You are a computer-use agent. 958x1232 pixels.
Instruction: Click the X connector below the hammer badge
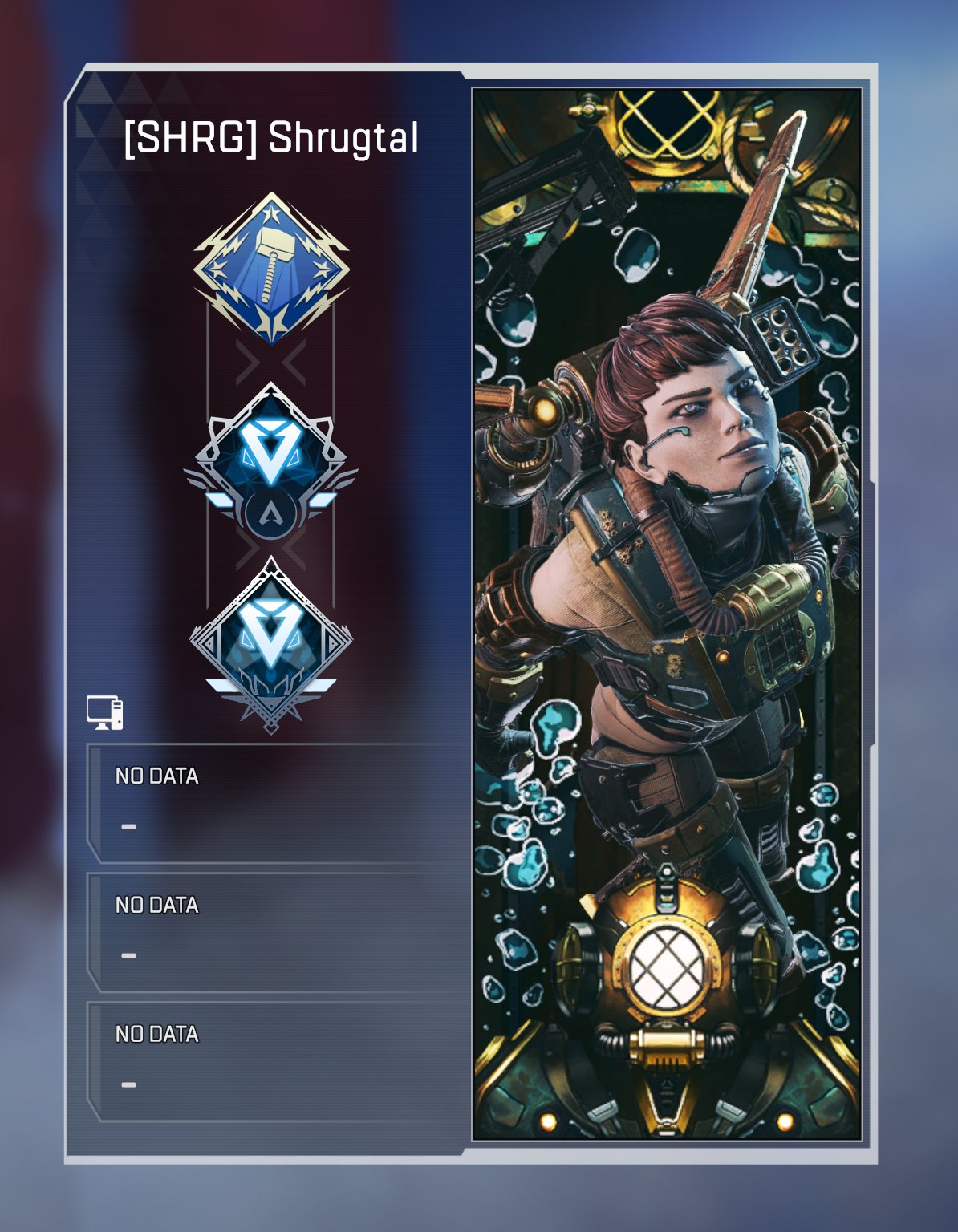coord(271,363)
